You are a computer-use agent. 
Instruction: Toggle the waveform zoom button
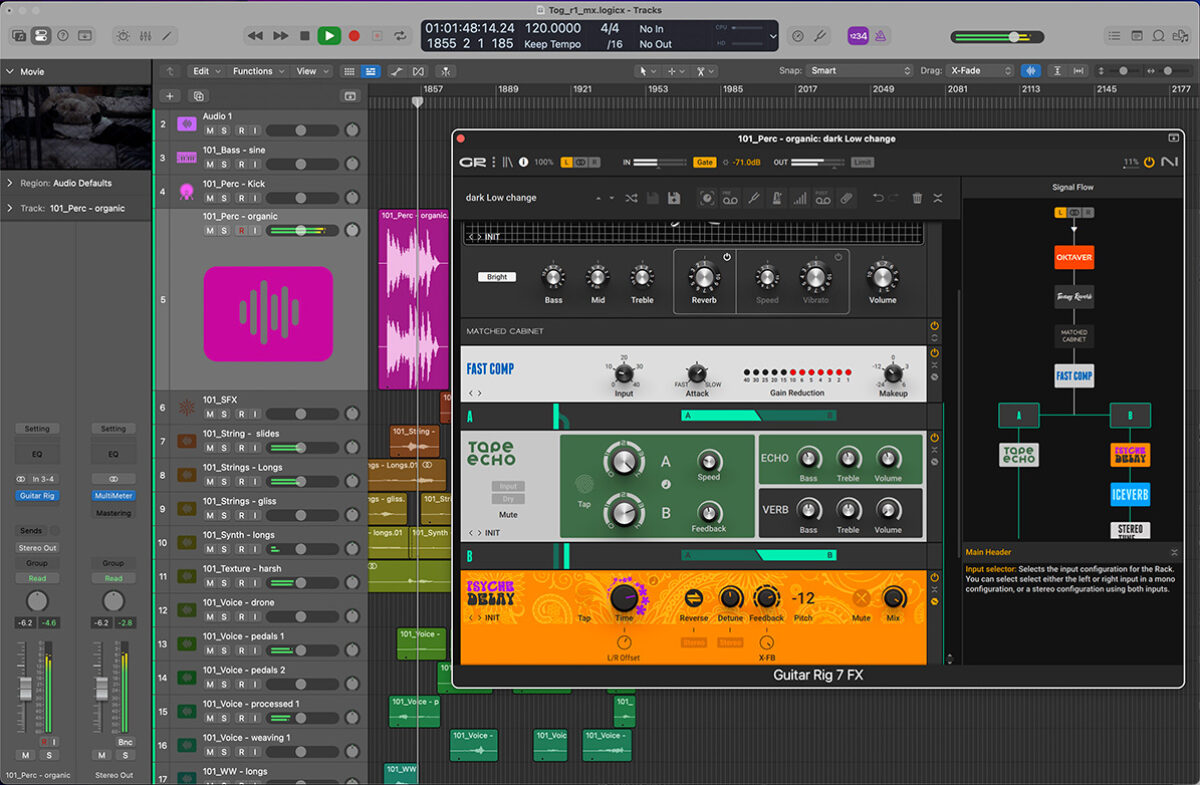coord(1030,71)
